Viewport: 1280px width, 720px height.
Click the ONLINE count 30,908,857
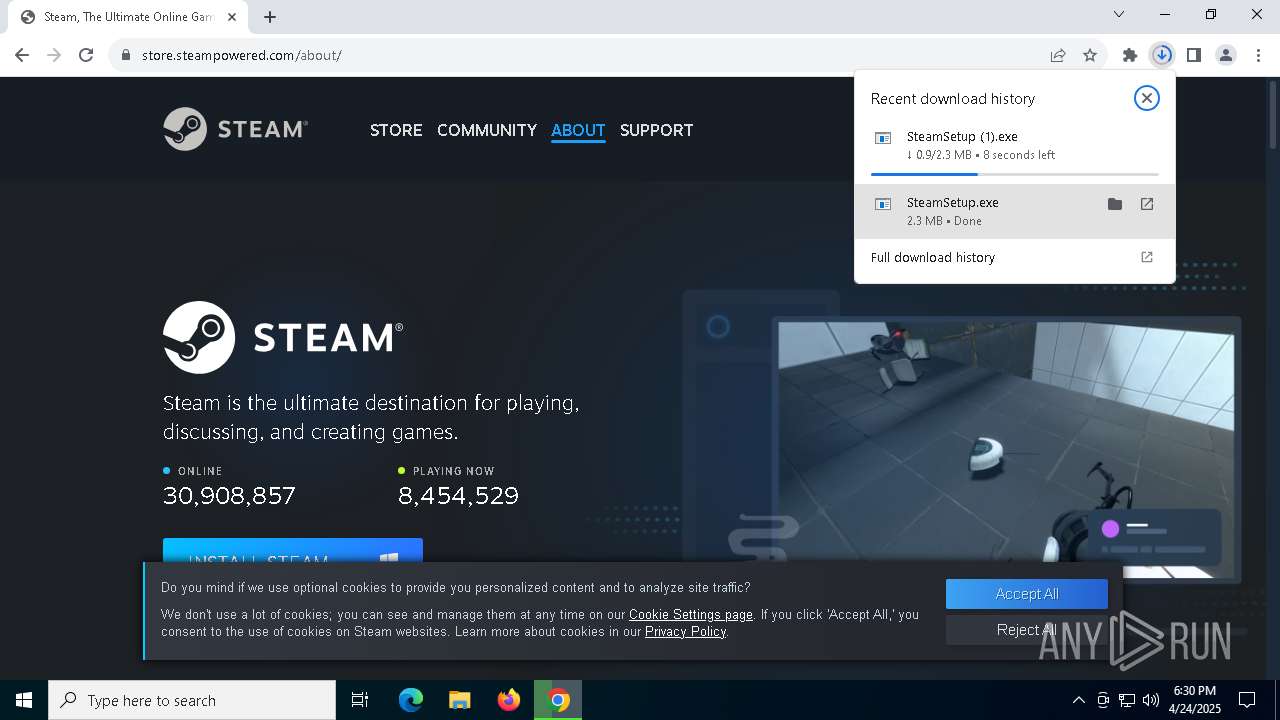(x=229, y=496)
